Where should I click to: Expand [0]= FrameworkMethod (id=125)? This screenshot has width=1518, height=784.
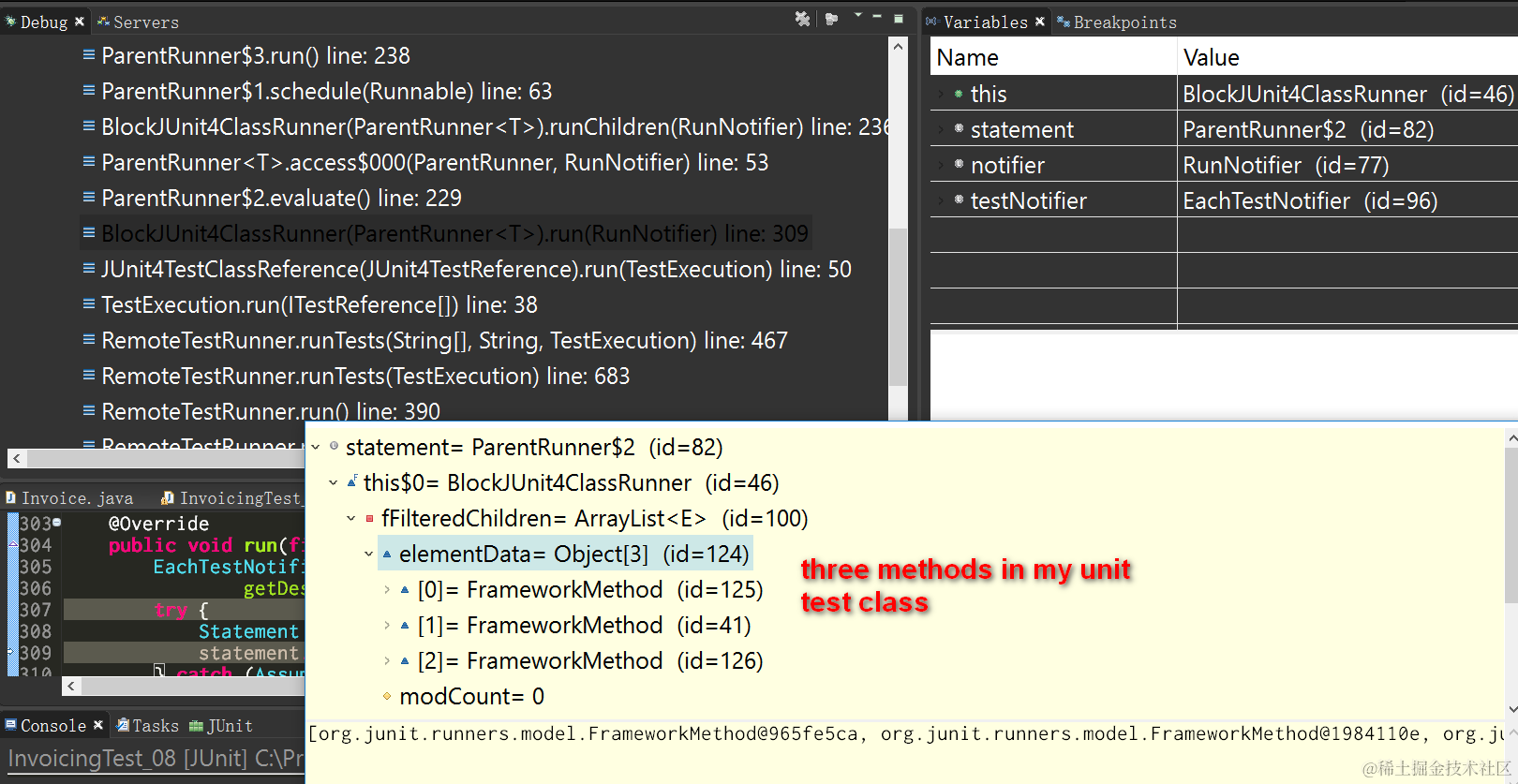pos(387,590)
